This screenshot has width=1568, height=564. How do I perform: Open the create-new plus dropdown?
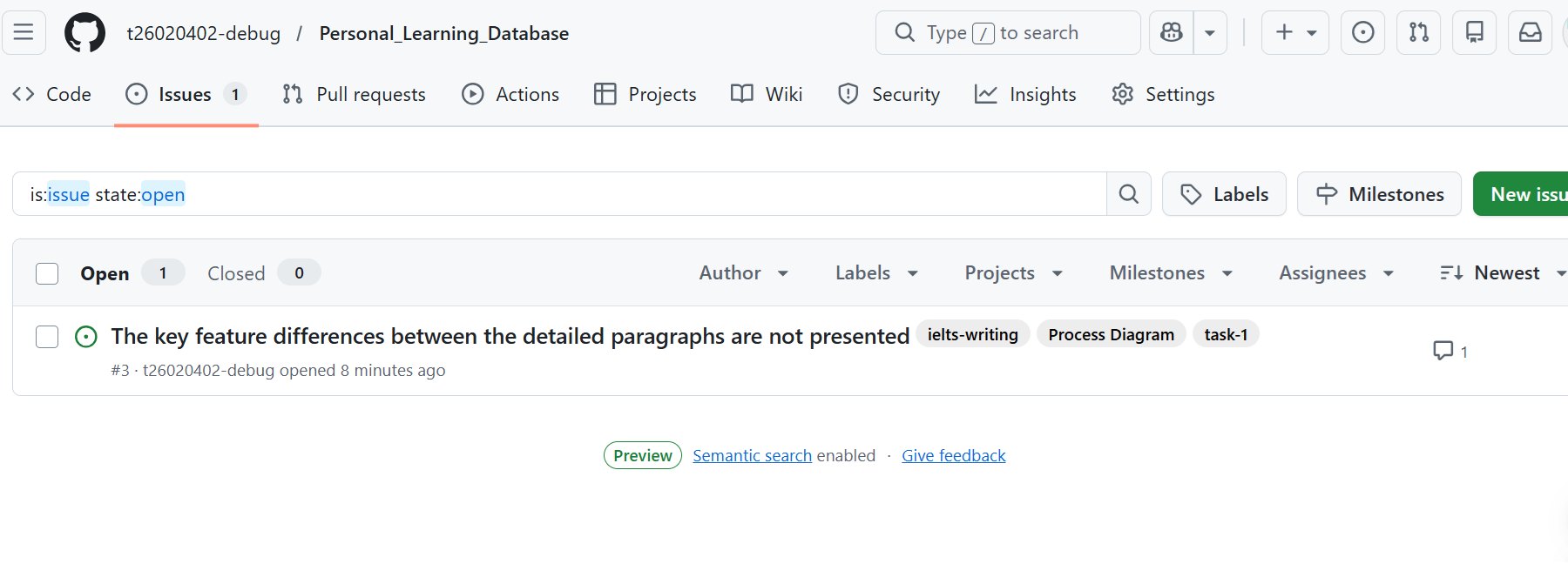pyautogui.click(x=1294, y=33)
